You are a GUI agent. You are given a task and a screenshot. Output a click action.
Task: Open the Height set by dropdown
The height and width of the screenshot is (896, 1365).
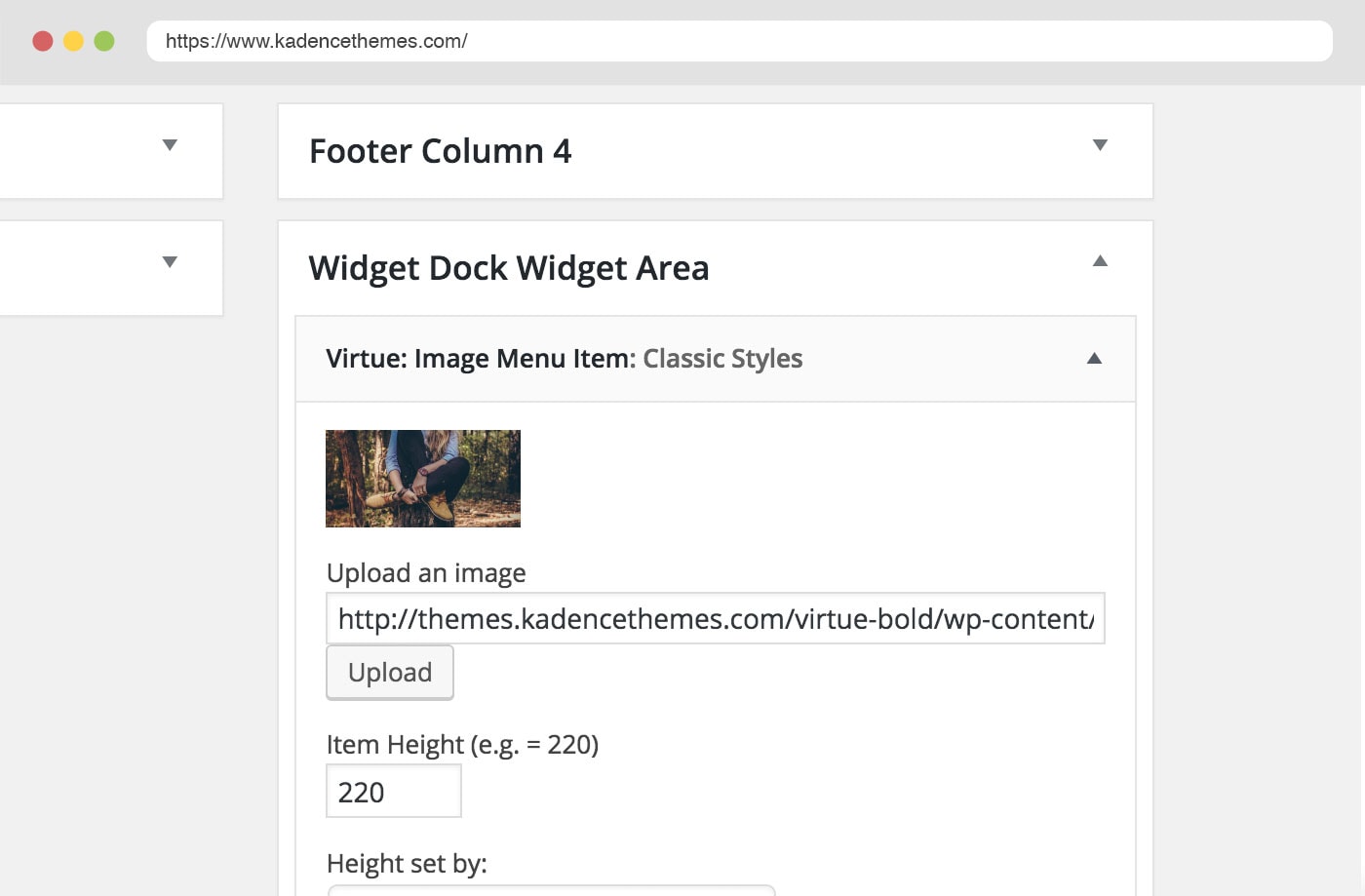(x=551, y=890)
